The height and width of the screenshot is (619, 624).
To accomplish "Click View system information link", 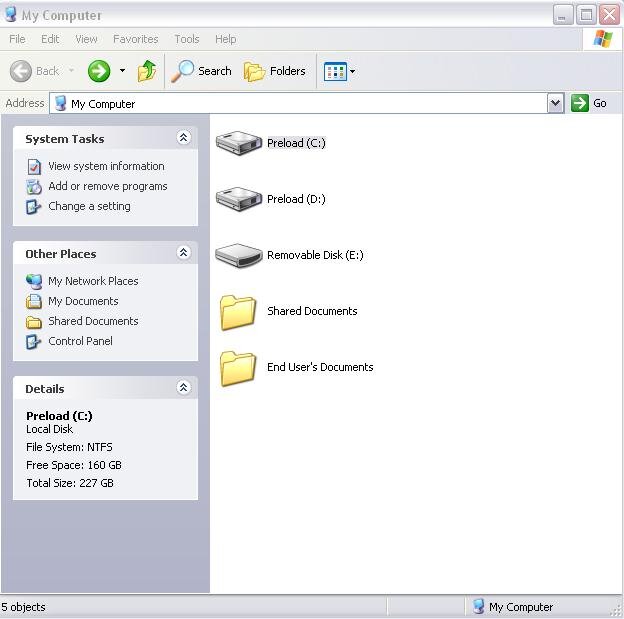I will 106,166.
